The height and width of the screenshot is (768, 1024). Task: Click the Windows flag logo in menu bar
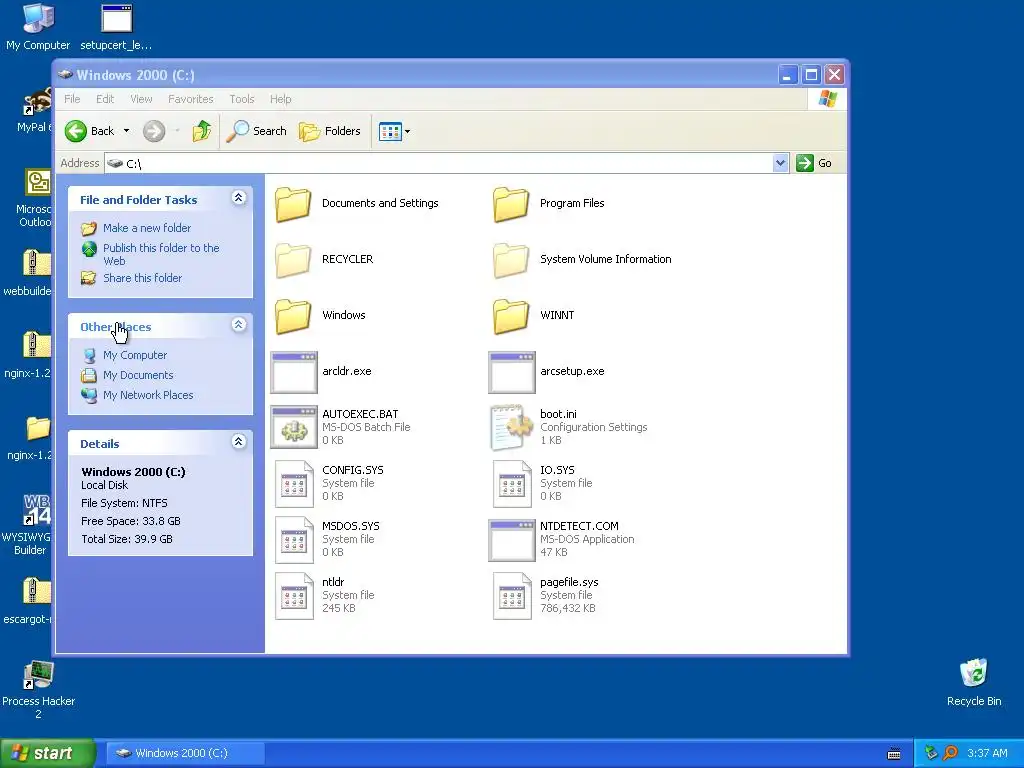tap(827, 99)
